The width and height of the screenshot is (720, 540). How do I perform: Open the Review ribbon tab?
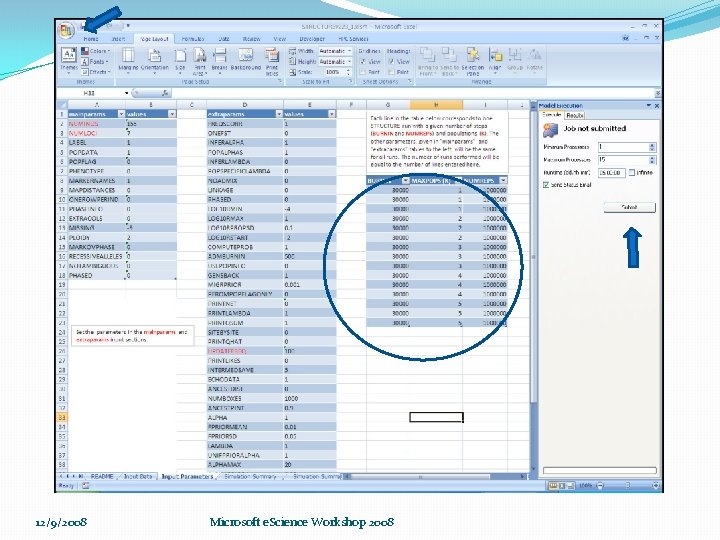click(x=251, y=39)
